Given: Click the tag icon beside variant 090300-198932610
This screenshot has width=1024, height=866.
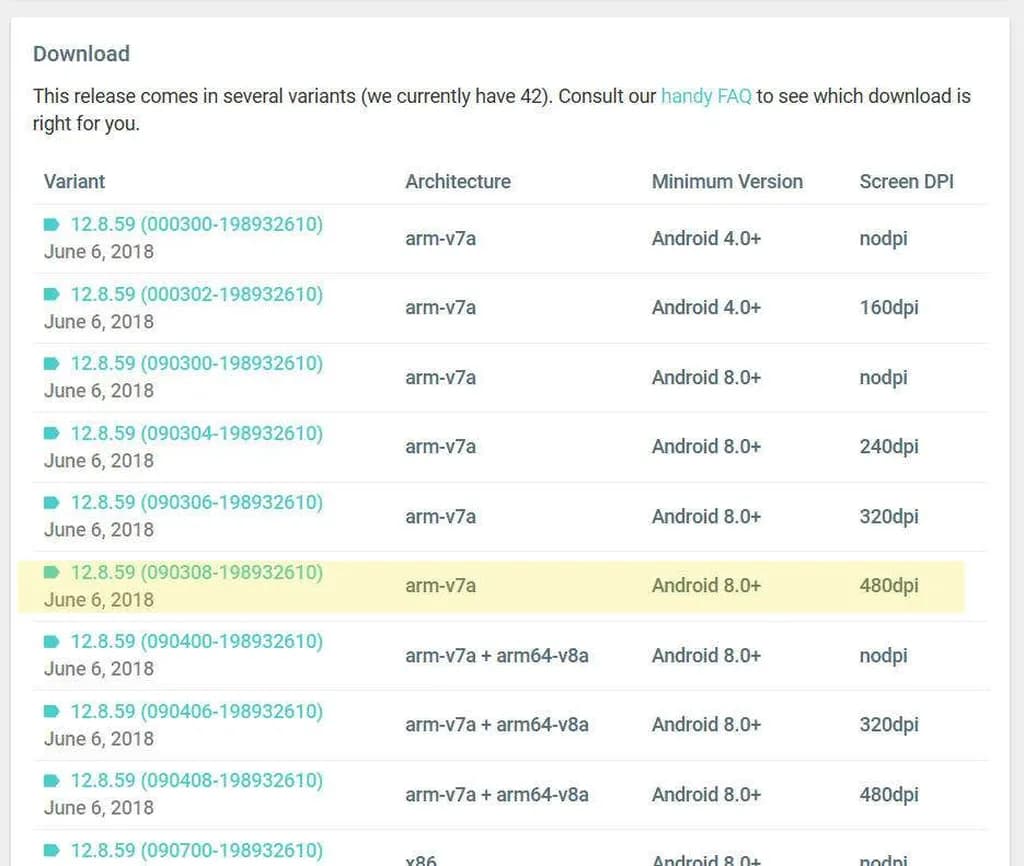Looking at the screenshot, I should click(x=52, y=364).
